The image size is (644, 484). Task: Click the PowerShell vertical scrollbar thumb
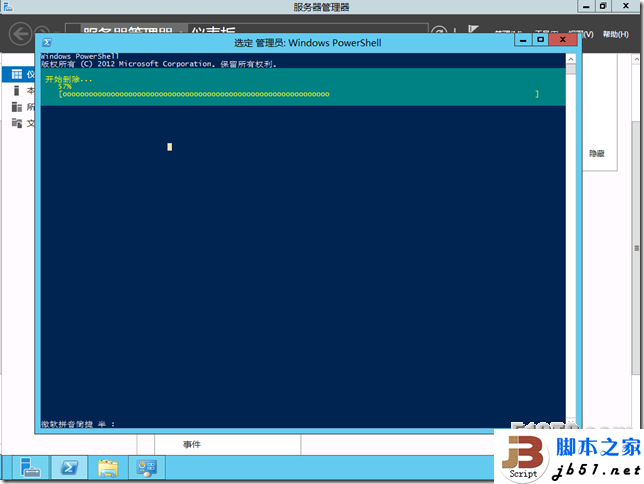pyautogui.click(x=571, y=69)
